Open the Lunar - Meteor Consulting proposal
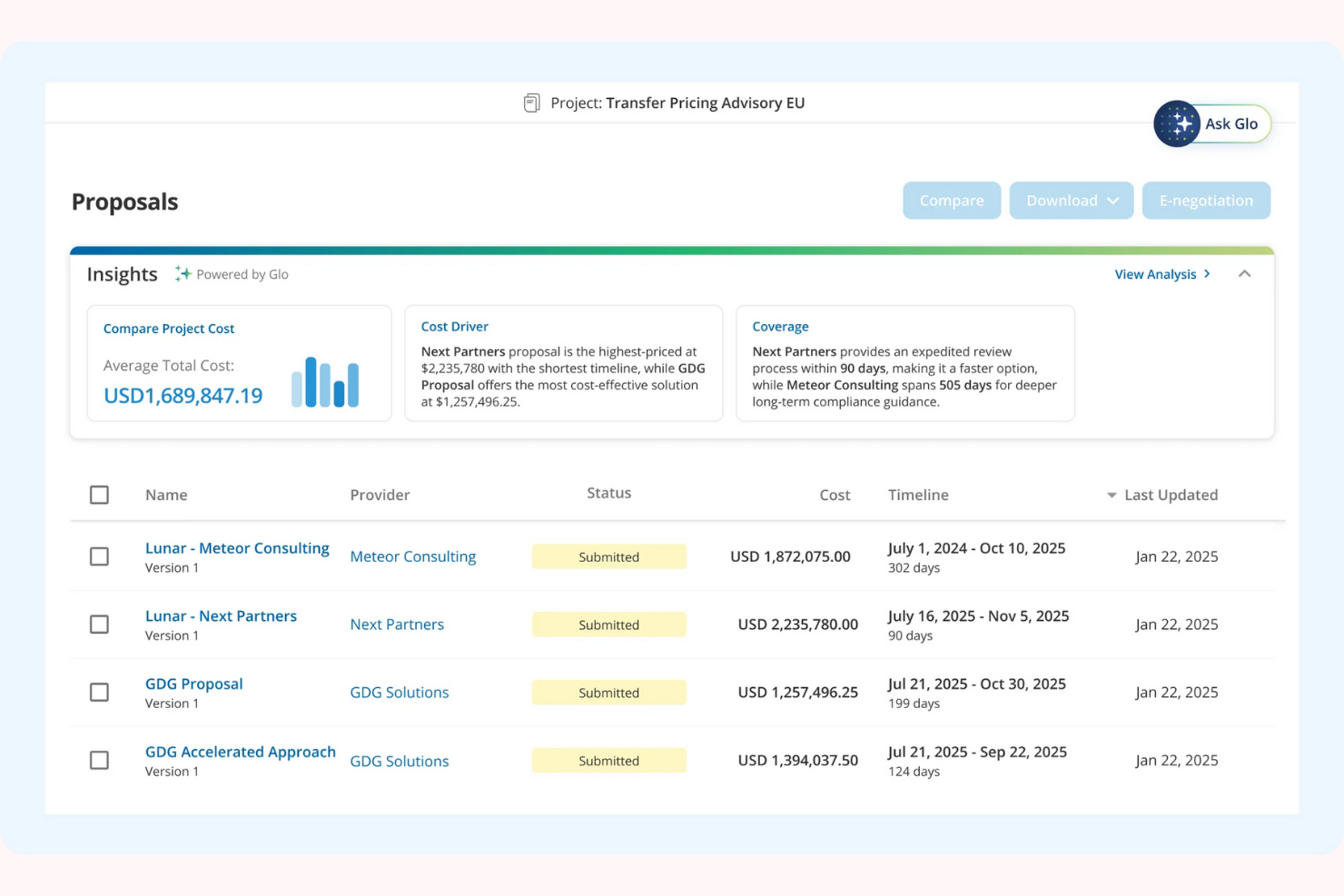 pyautogui.click(x=237, y=547)
